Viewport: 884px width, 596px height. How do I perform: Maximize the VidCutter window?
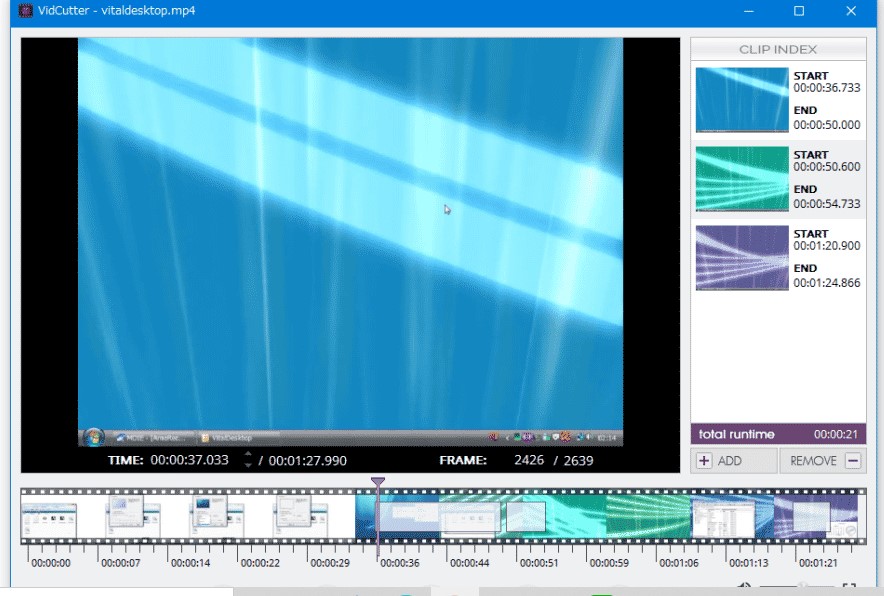(799, 11)
